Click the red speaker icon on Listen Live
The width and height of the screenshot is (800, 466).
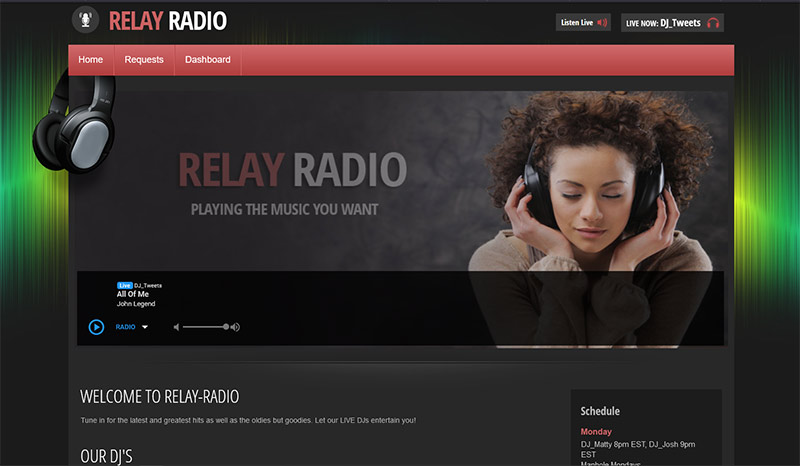tap(602, 22)
